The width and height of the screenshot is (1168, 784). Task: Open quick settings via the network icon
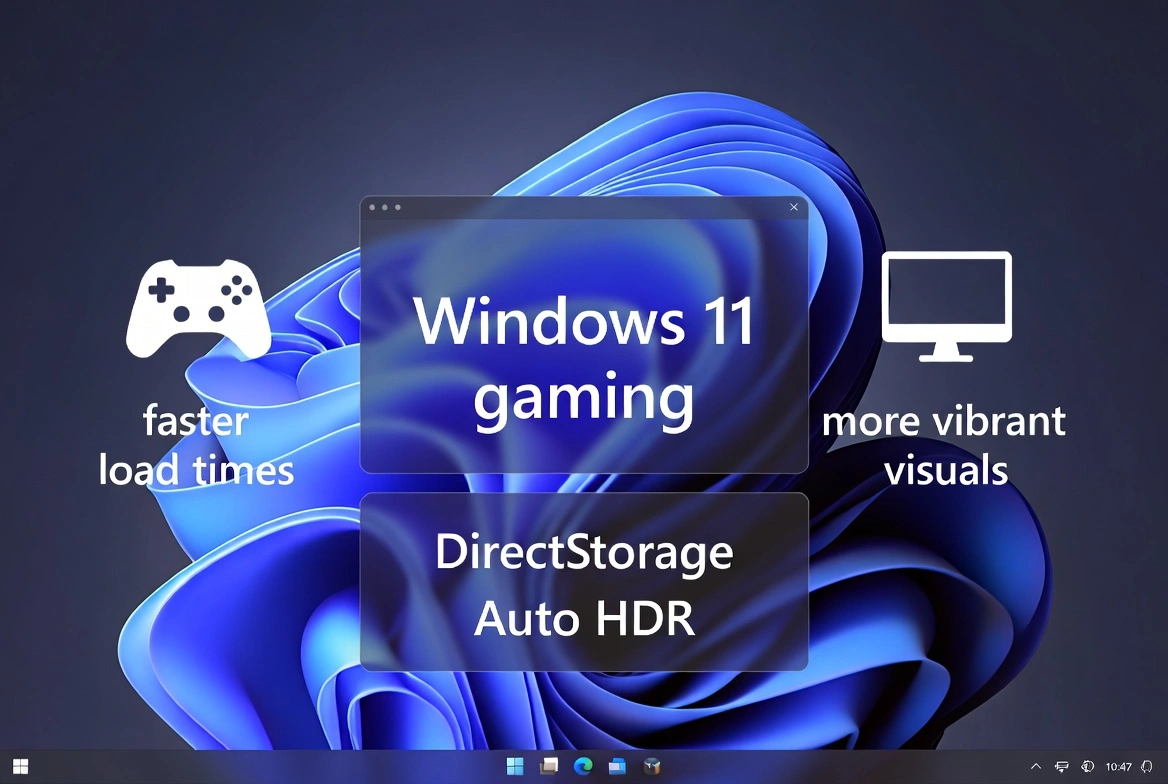1062,766
